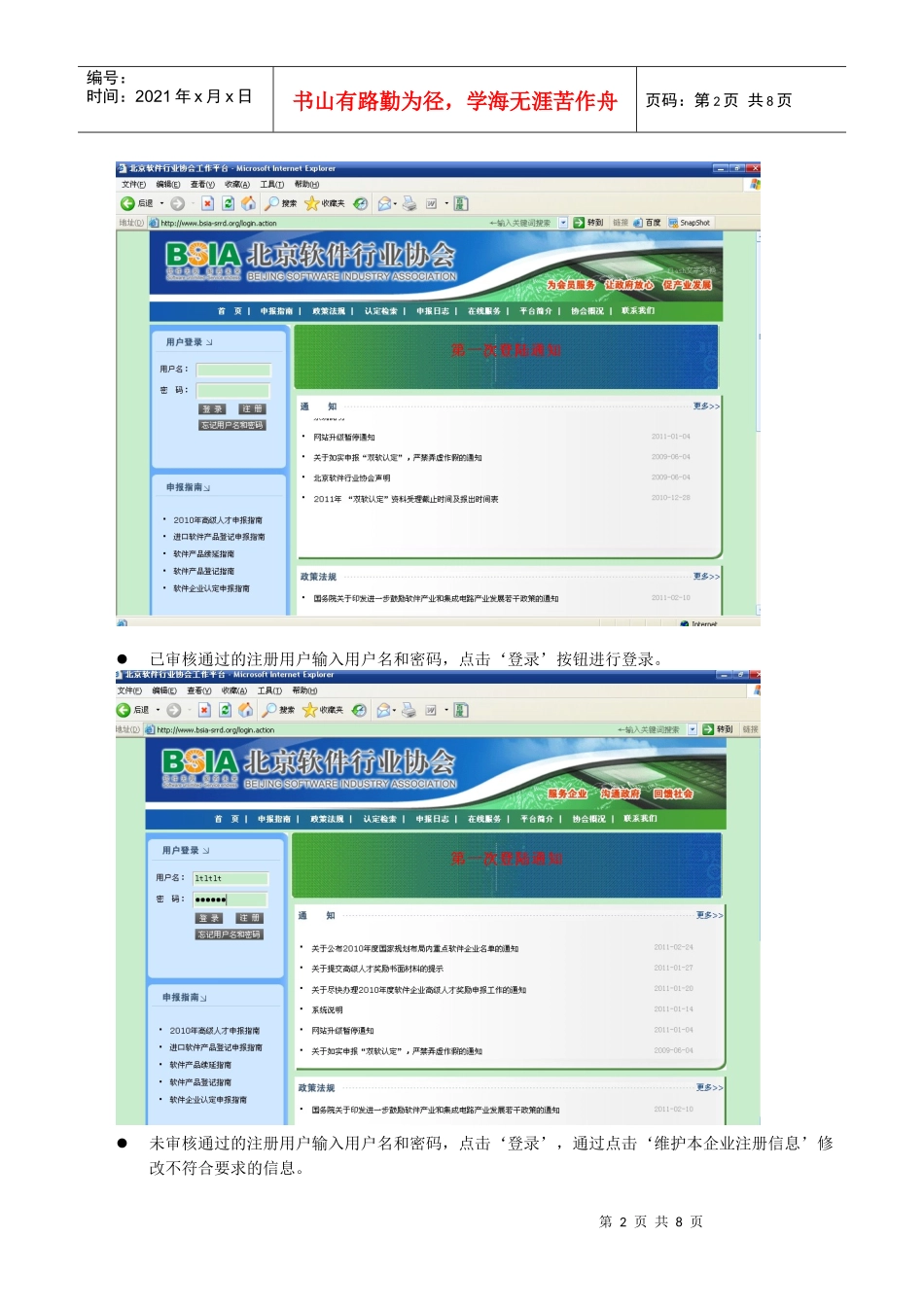
Task: Open 编辑(E) menu in lower browser
Action: coord(165,690)
